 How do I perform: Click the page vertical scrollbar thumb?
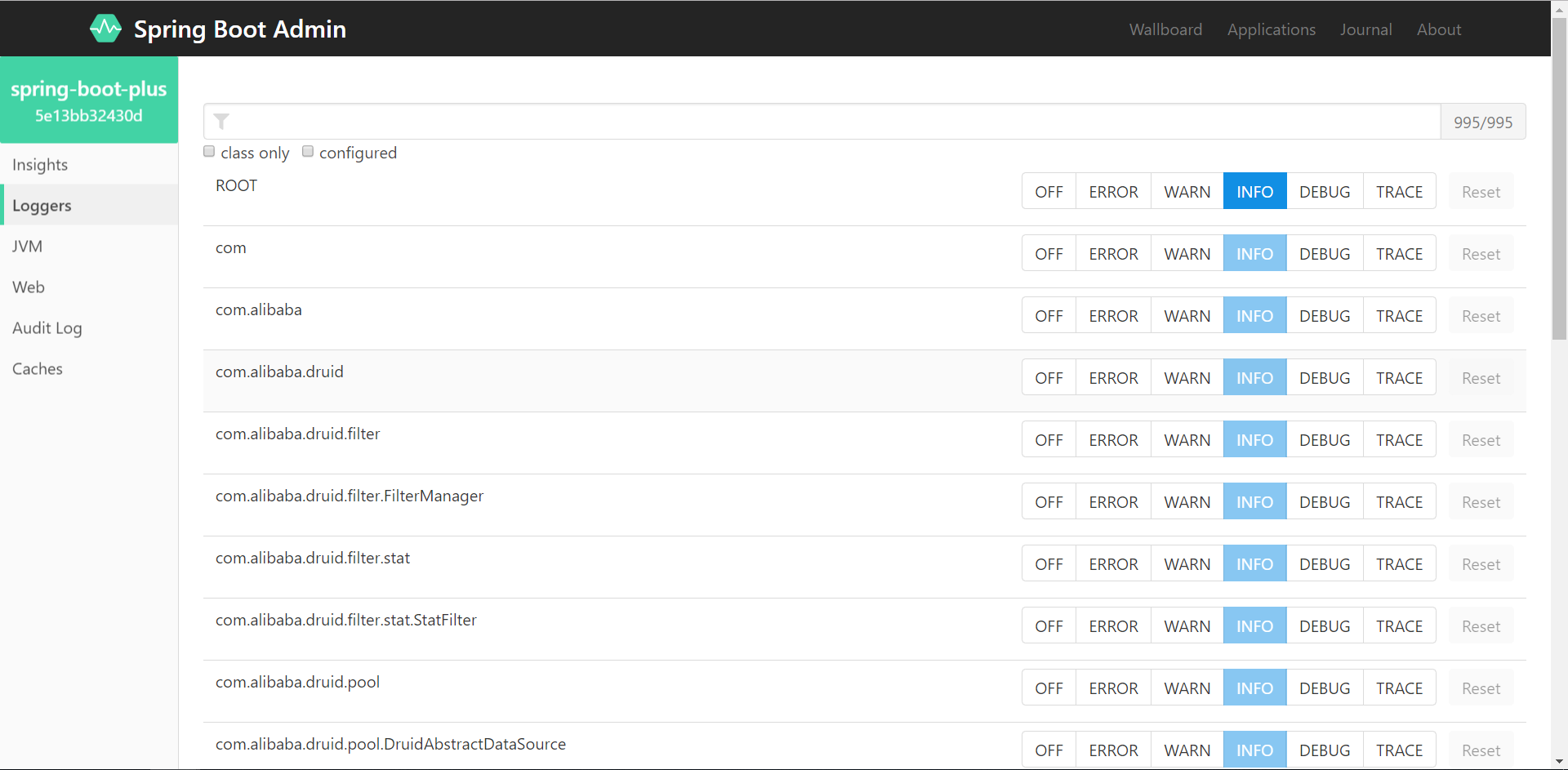pos(1559,178)
